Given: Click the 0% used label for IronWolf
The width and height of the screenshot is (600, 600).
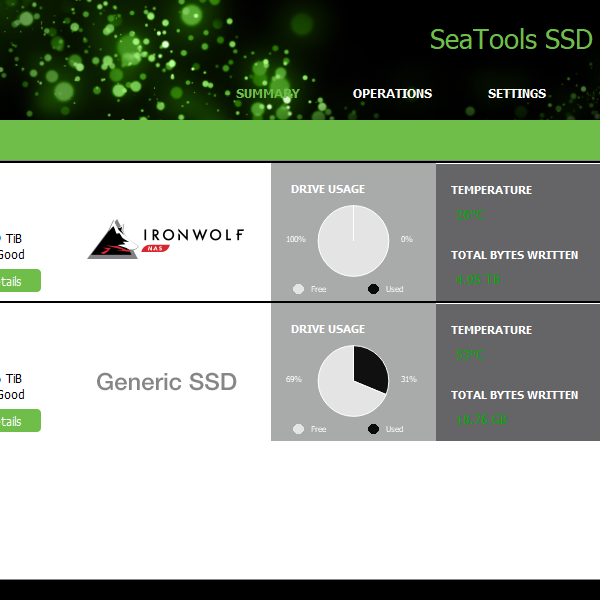Looking at the screenshot, I should pyautogui.click(x=407, y=239).
